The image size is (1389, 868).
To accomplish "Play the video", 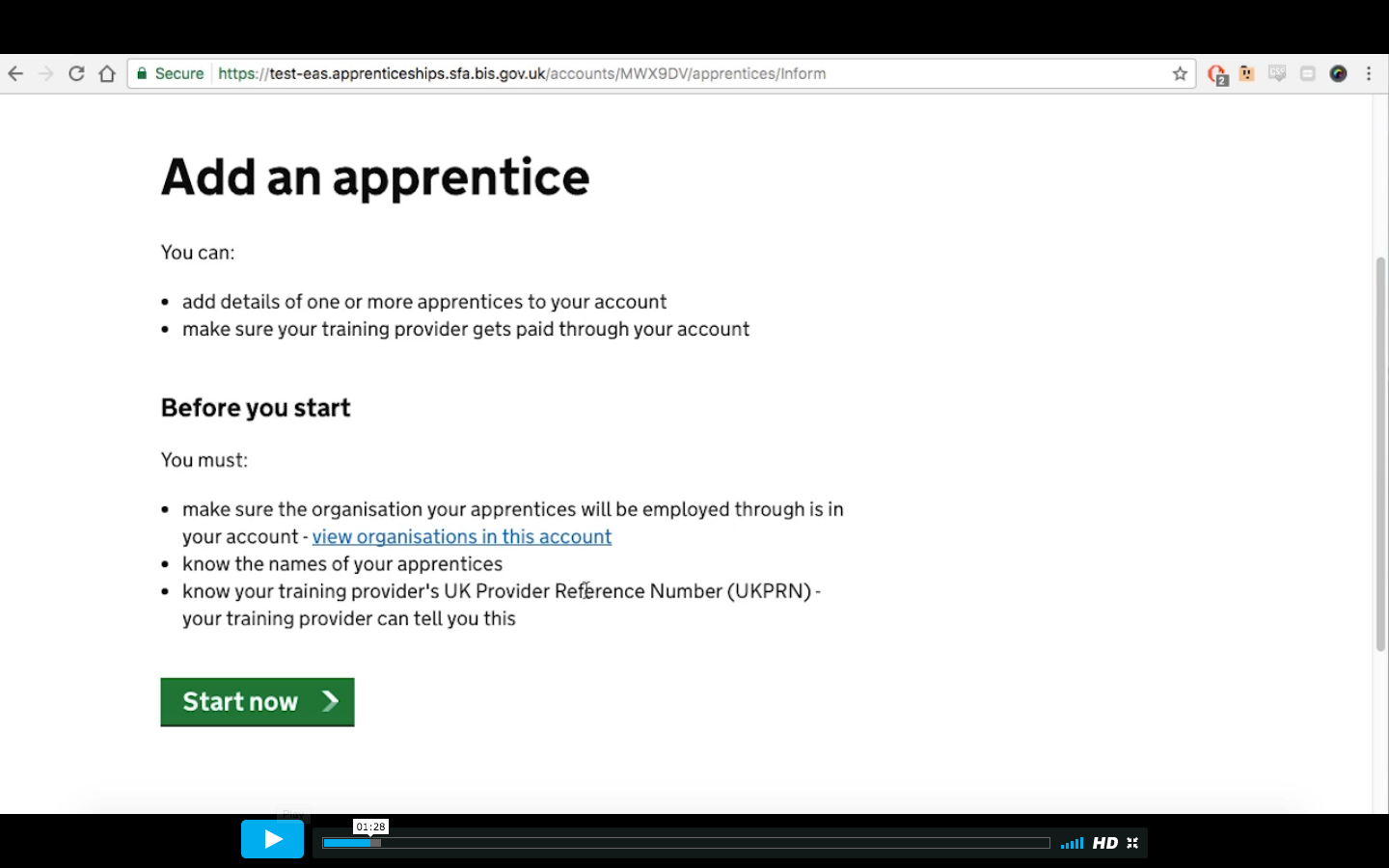I will [x=273, y=839].
